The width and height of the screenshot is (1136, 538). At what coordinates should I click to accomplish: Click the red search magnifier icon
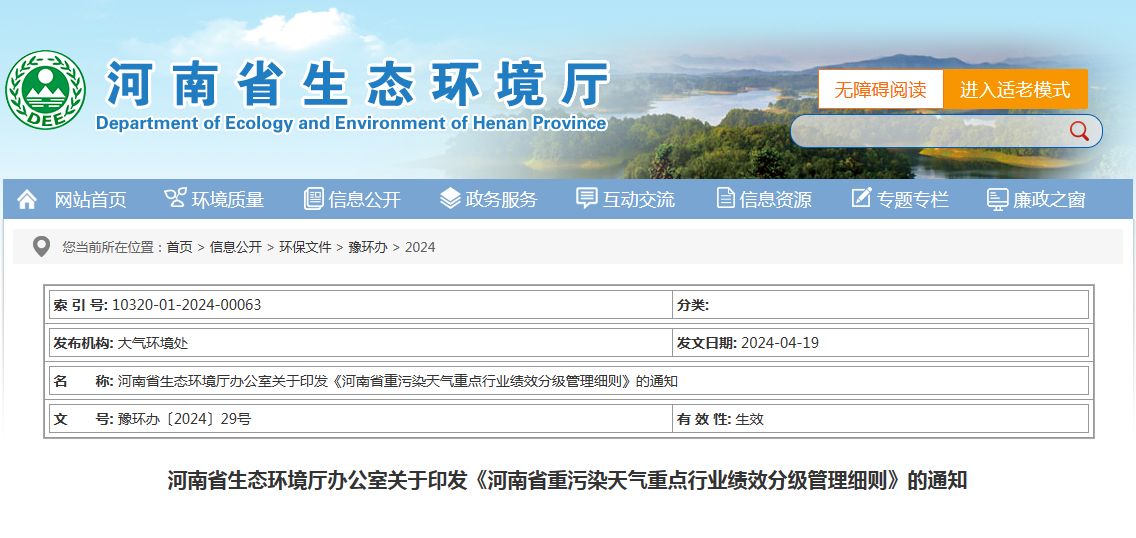1079,131
